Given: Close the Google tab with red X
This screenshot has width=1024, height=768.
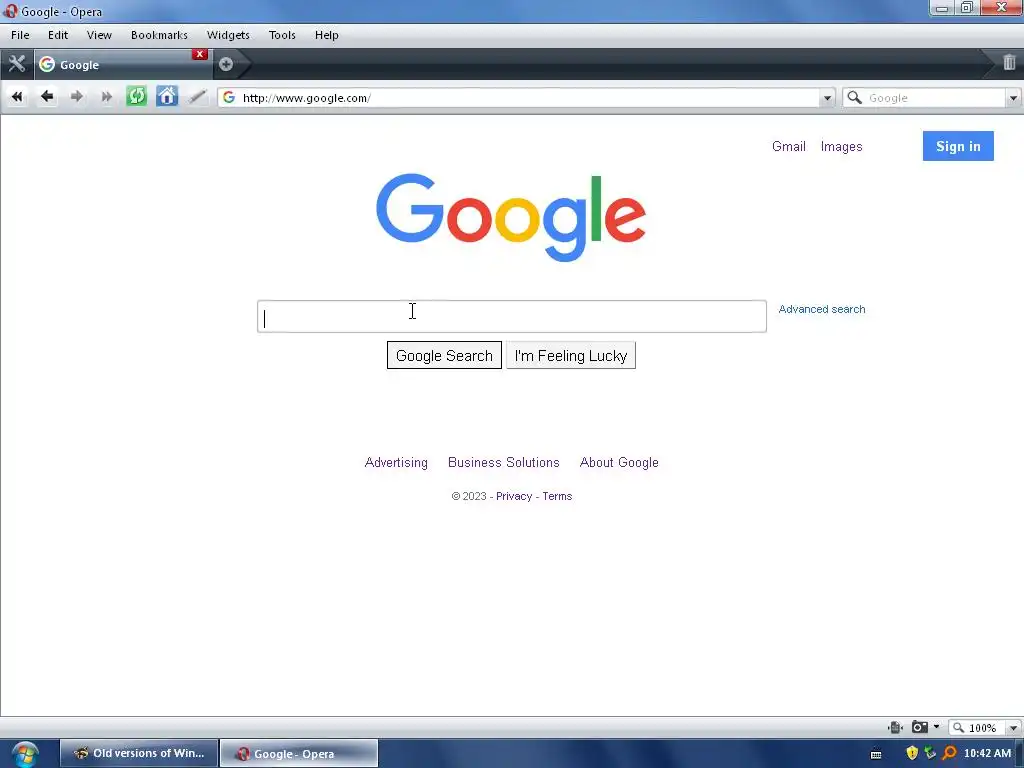Looking at the screenshot, I should click(x=200, y=54).
